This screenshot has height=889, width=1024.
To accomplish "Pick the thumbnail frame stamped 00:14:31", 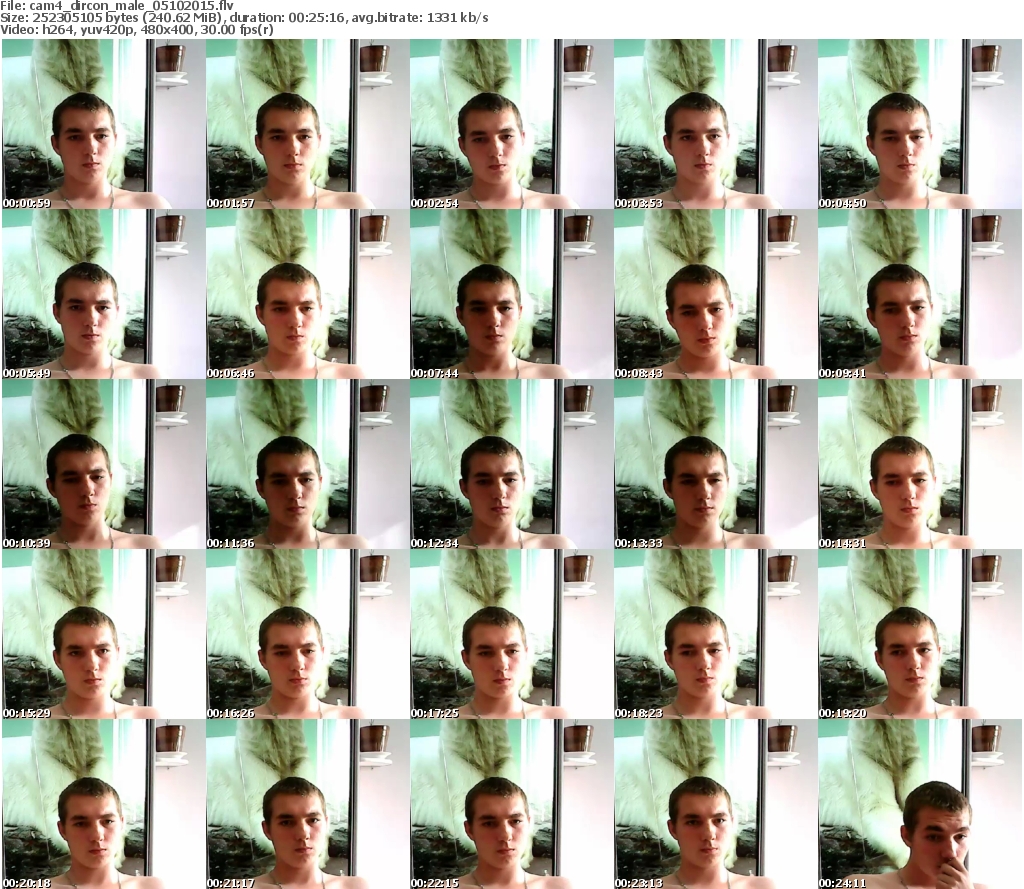I will (x=920, y=464).
